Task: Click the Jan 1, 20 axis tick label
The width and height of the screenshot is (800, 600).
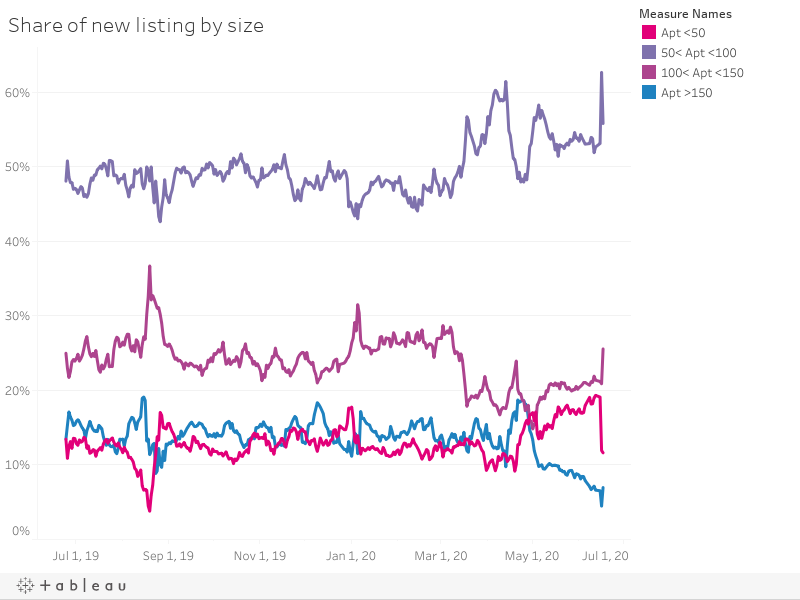Action: point(351,556)
